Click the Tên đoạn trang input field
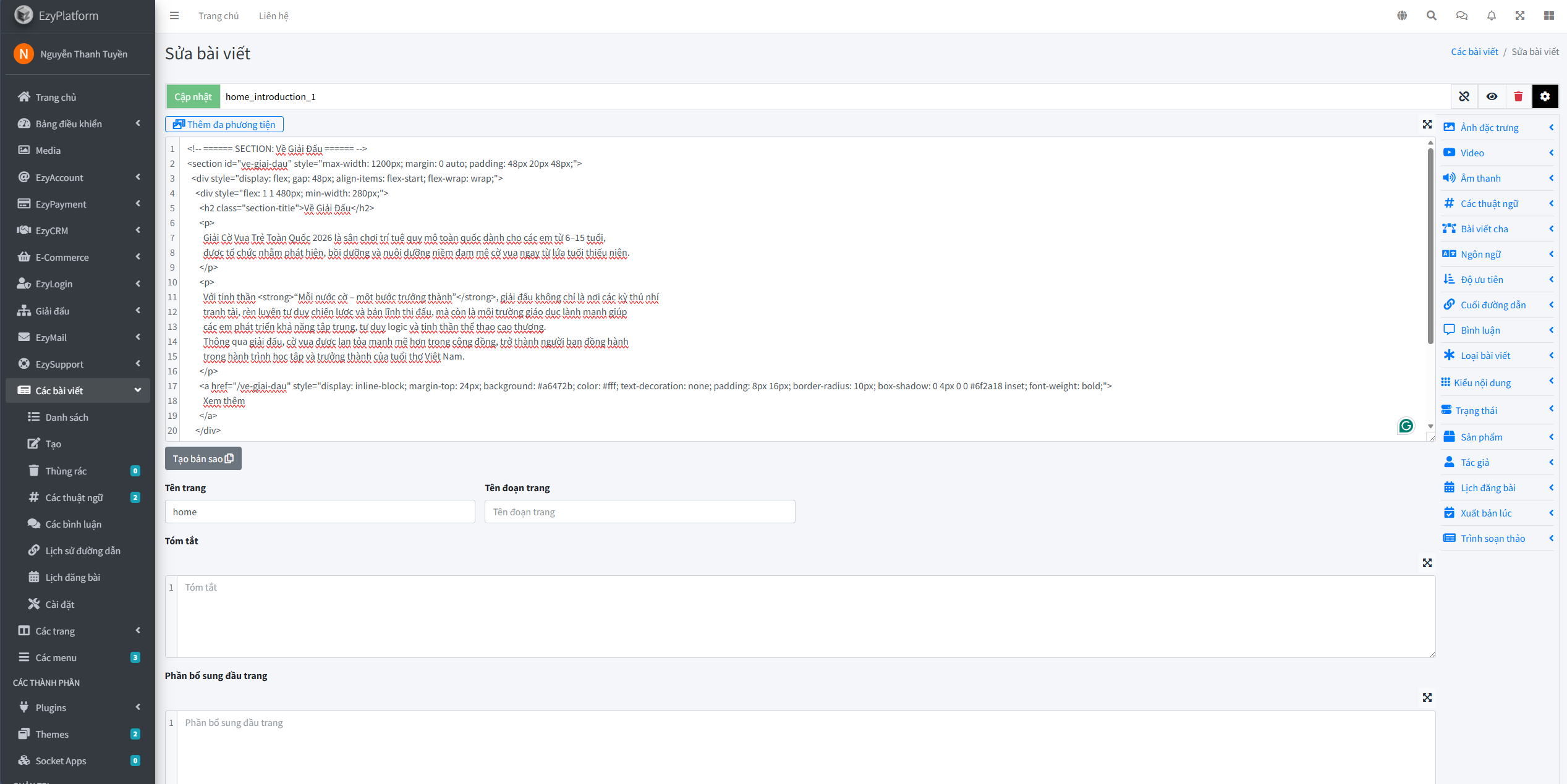The height and width of the screenshot is (784, 1567). [x=639, y=512]
